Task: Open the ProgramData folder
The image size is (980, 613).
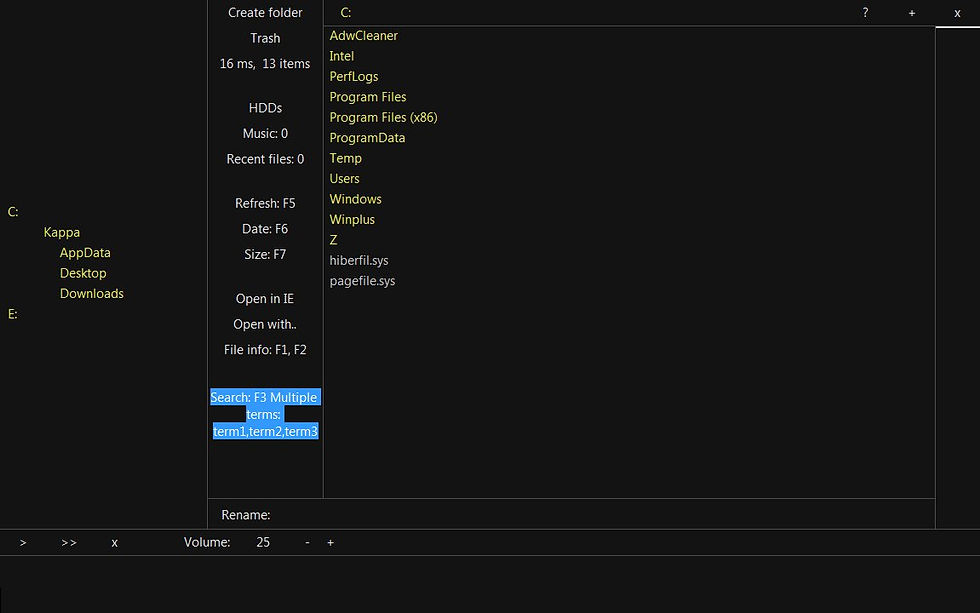Action: point(368,138)
